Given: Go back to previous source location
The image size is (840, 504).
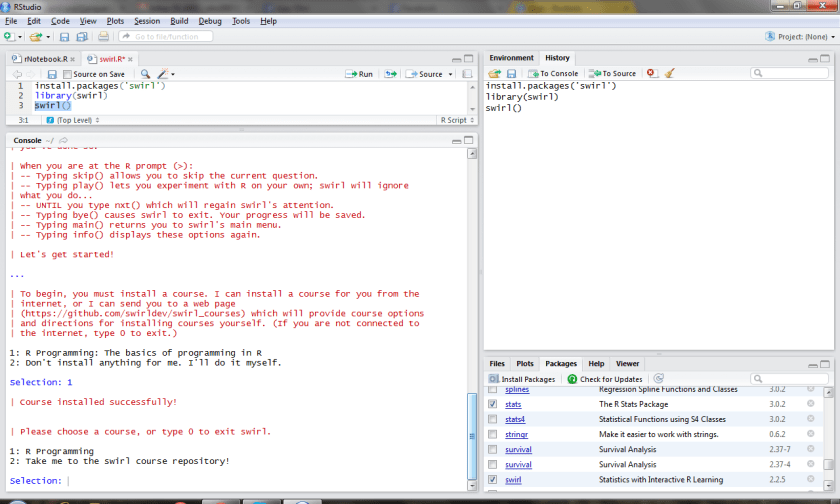Looking at the screenshot, I should [x=17, y=74].
